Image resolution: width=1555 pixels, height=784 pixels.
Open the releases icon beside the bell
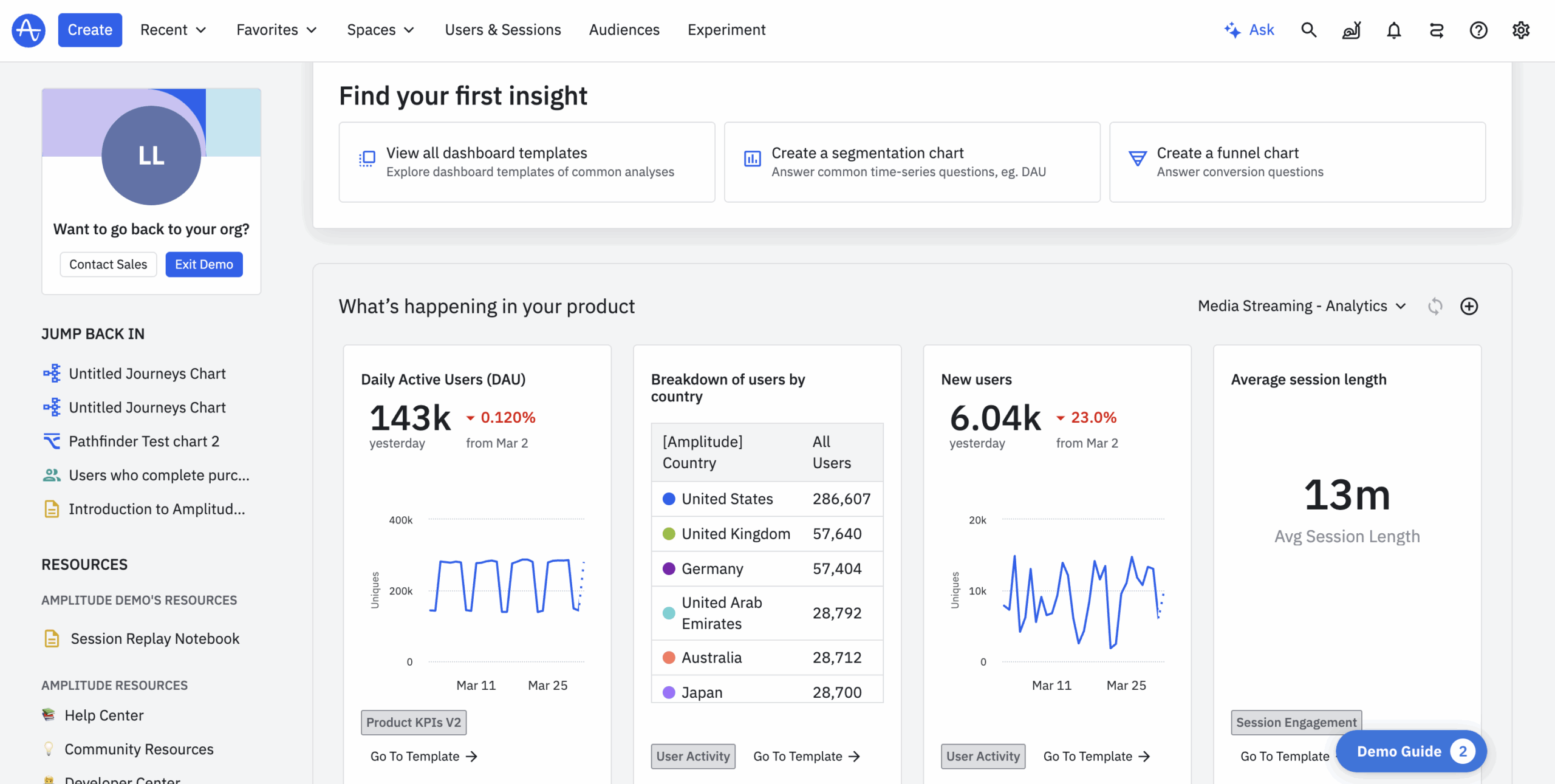1436,30
